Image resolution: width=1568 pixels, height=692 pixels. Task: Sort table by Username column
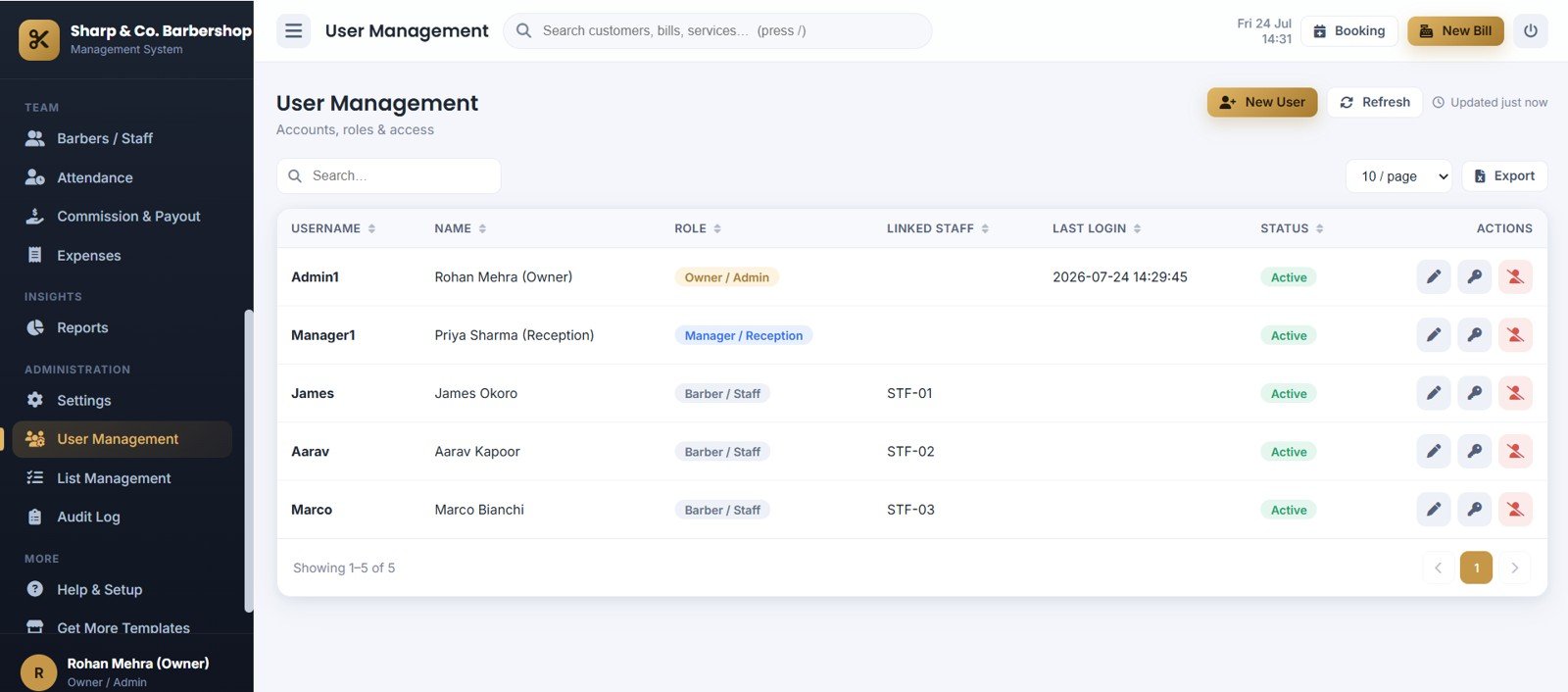pyautogui.click(x=333, y=228)
